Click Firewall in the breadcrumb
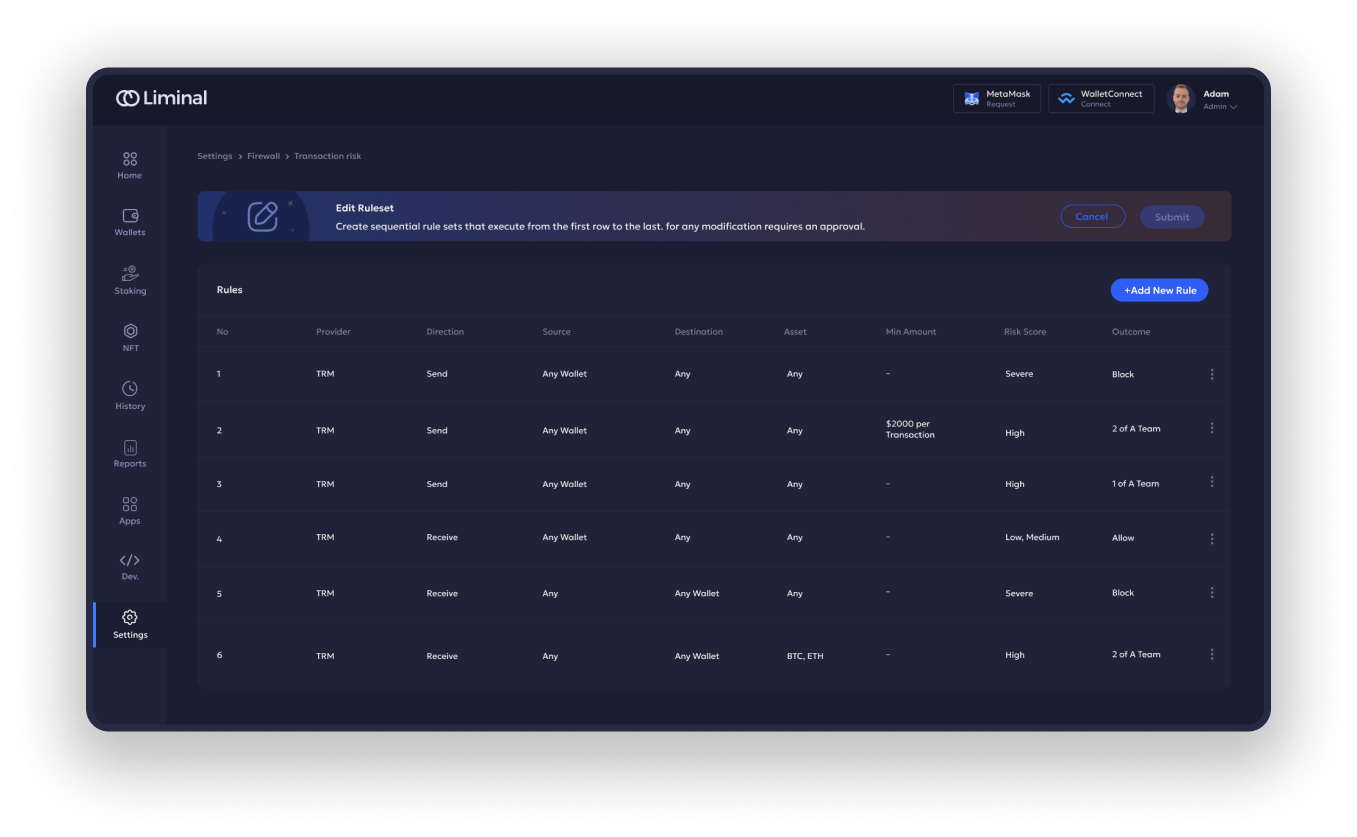This screenshot has height=837, width=1357. pyautogui.click(x=264, y=156)
